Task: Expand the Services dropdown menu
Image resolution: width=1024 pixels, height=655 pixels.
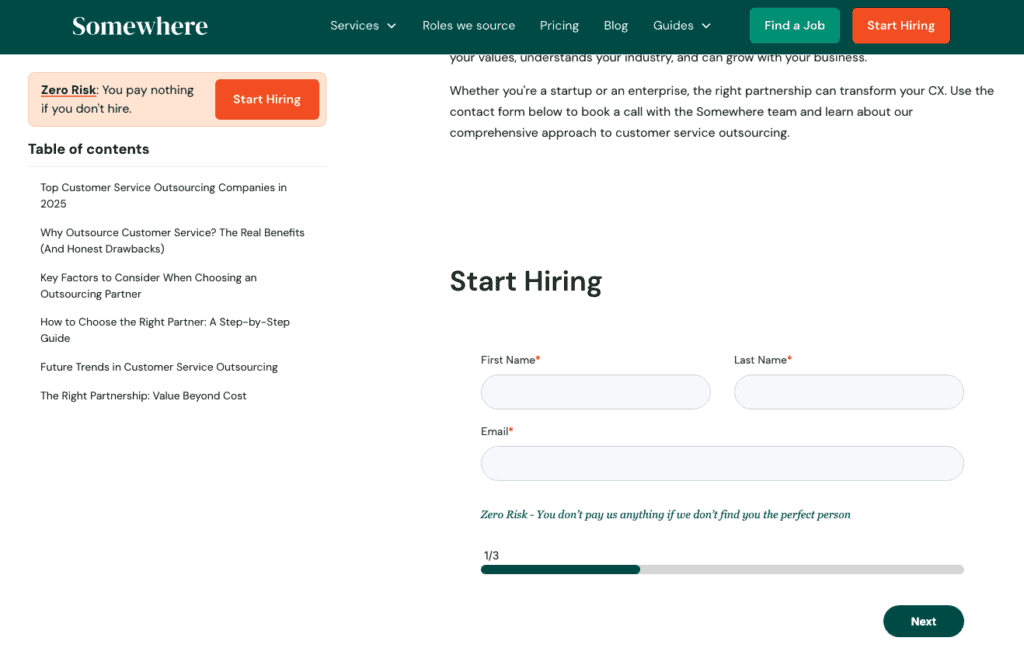Action: tap(363, 25)
